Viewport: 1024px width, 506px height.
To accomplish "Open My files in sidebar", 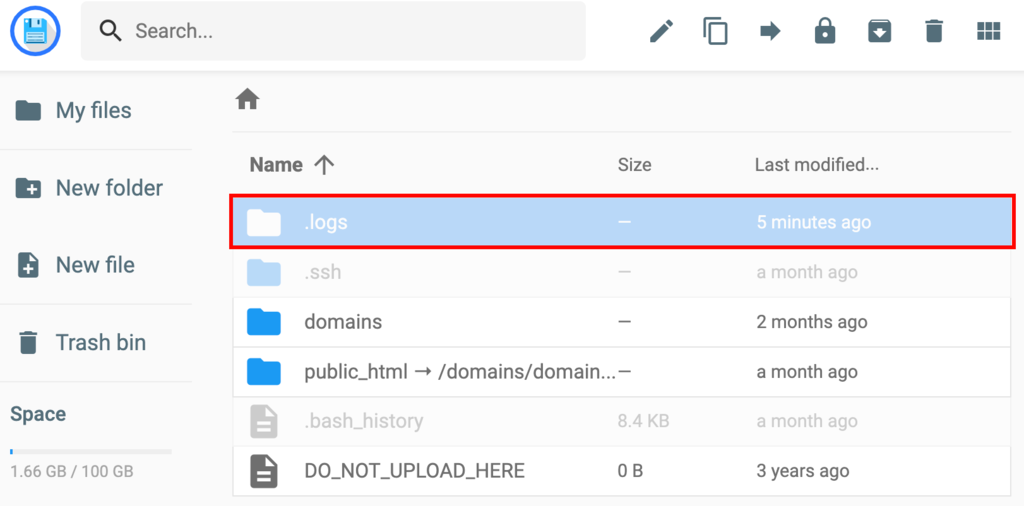I will (93, 111).
